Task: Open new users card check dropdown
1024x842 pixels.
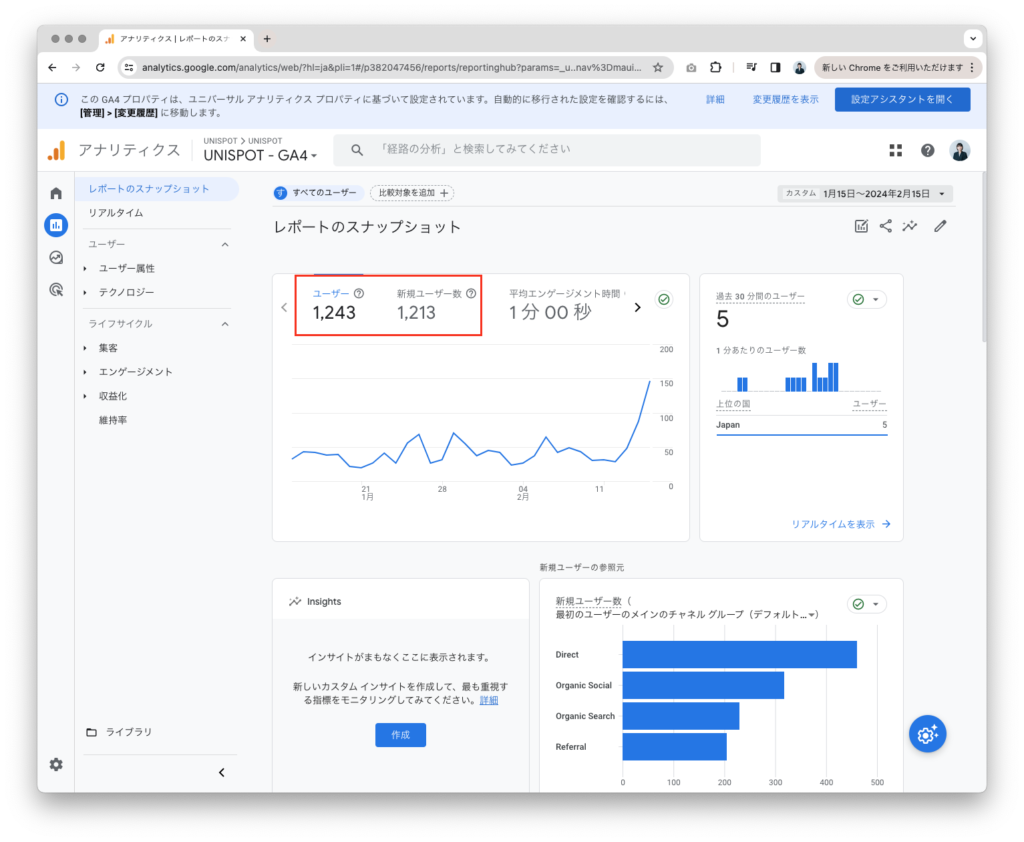Action: coord(867,604)
